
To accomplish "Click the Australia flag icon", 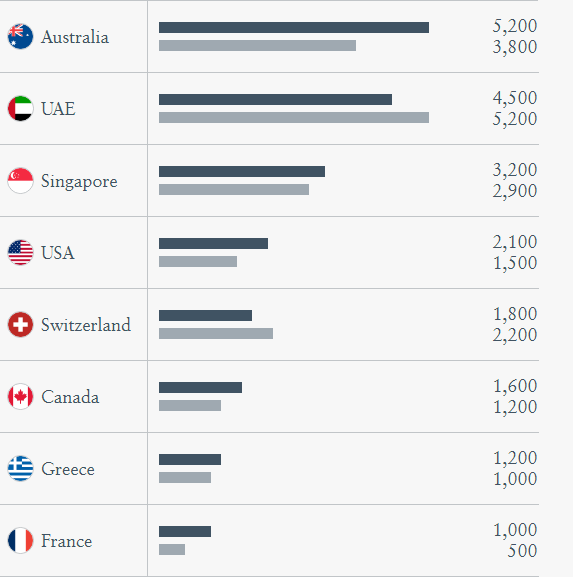I will pyautogui.click(x=20, y=36).
